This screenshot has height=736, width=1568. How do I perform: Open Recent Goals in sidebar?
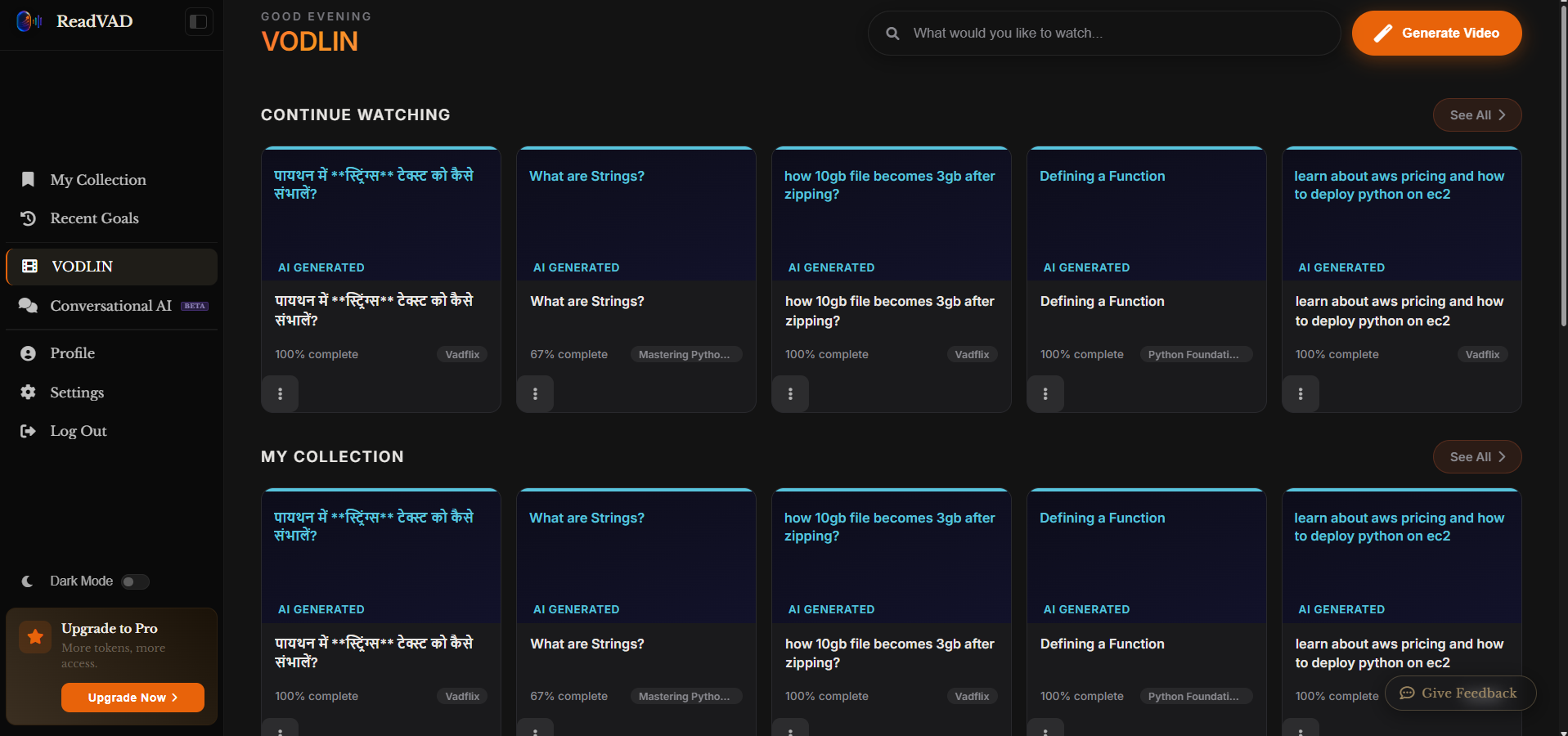[x=111, y=218]
